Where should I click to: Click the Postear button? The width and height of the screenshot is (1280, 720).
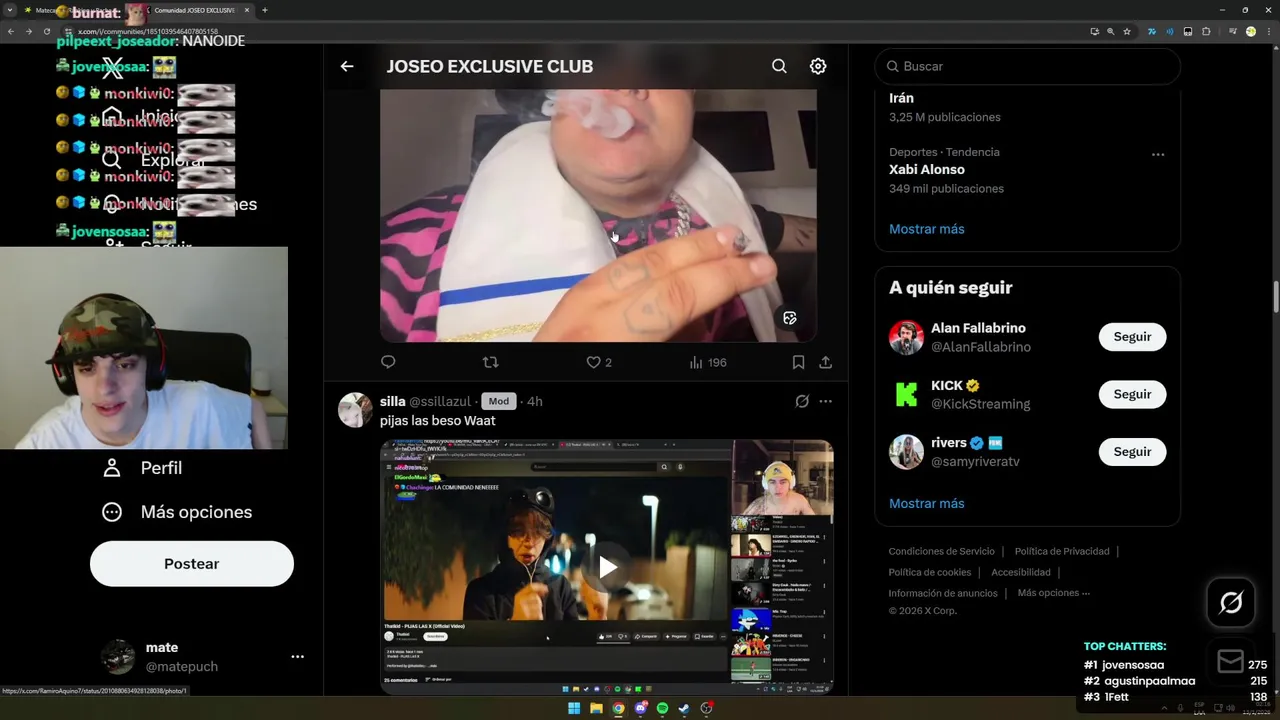pos(192,564)
